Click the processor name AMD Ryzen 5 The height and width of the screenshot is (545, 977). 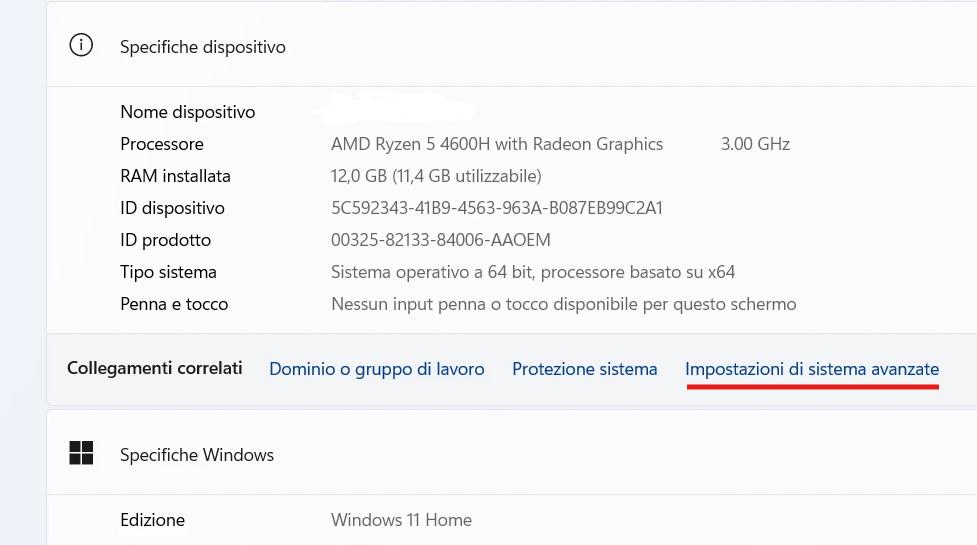[x=496, y=144]
